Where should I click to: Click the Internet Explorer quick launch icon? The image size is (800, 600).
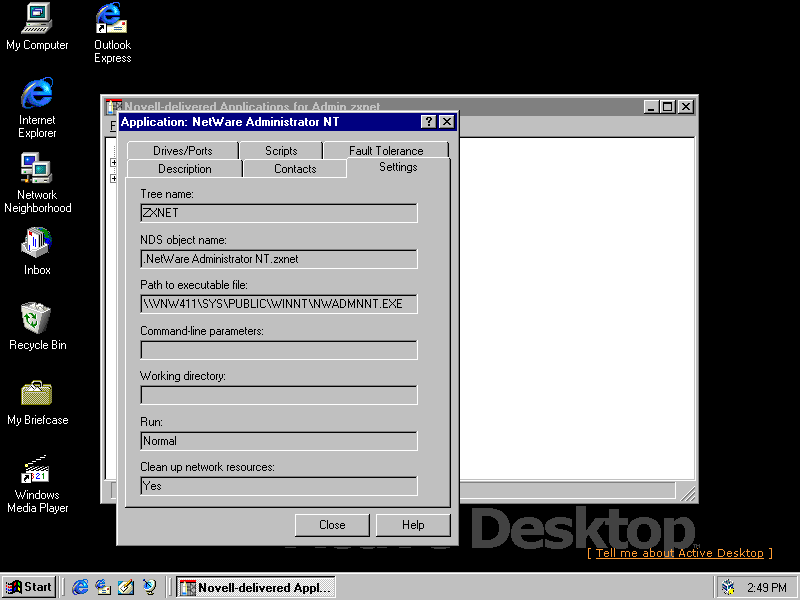click(80, 587)
